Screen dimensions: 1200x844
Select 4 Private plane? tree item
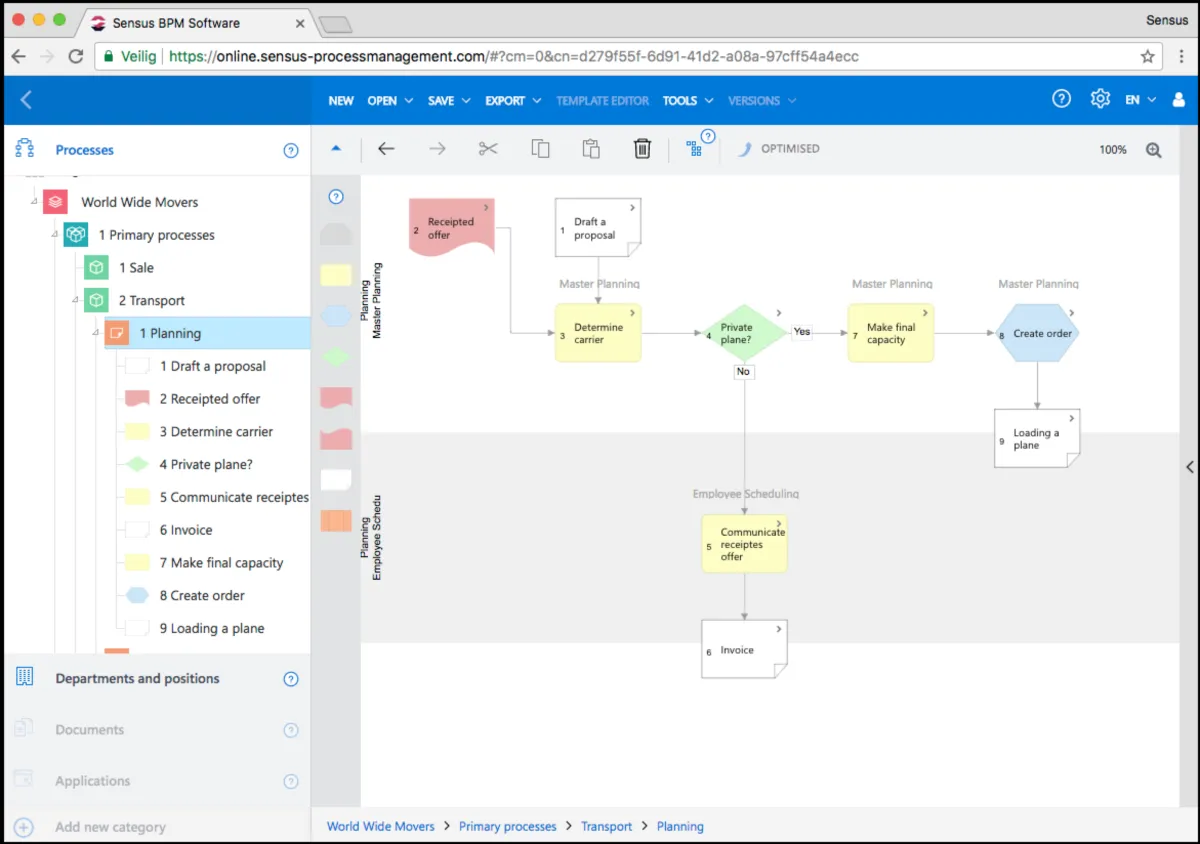pyautogui.click(x=206, y=464)
